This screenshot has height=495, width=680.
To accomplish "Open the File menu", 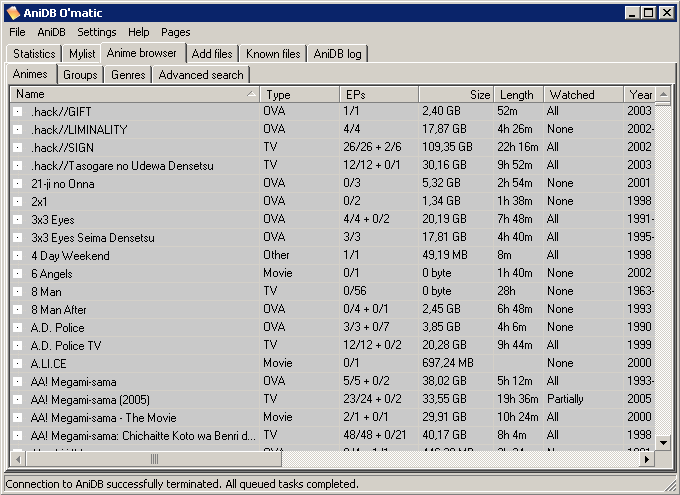I will coord(17,32).
